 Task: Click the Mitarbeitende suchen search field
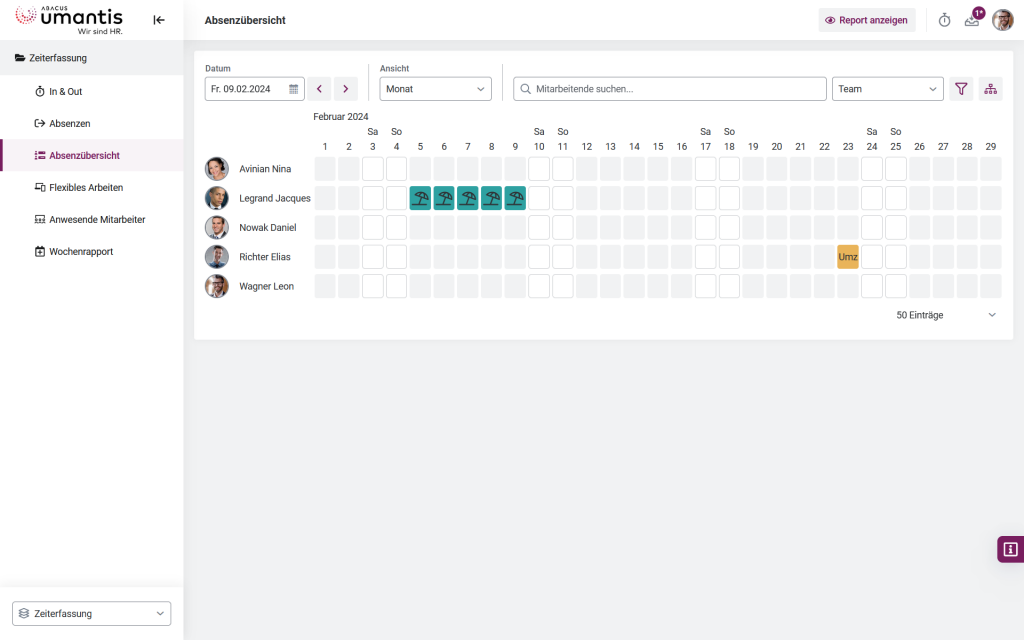(x=670, y=89)
